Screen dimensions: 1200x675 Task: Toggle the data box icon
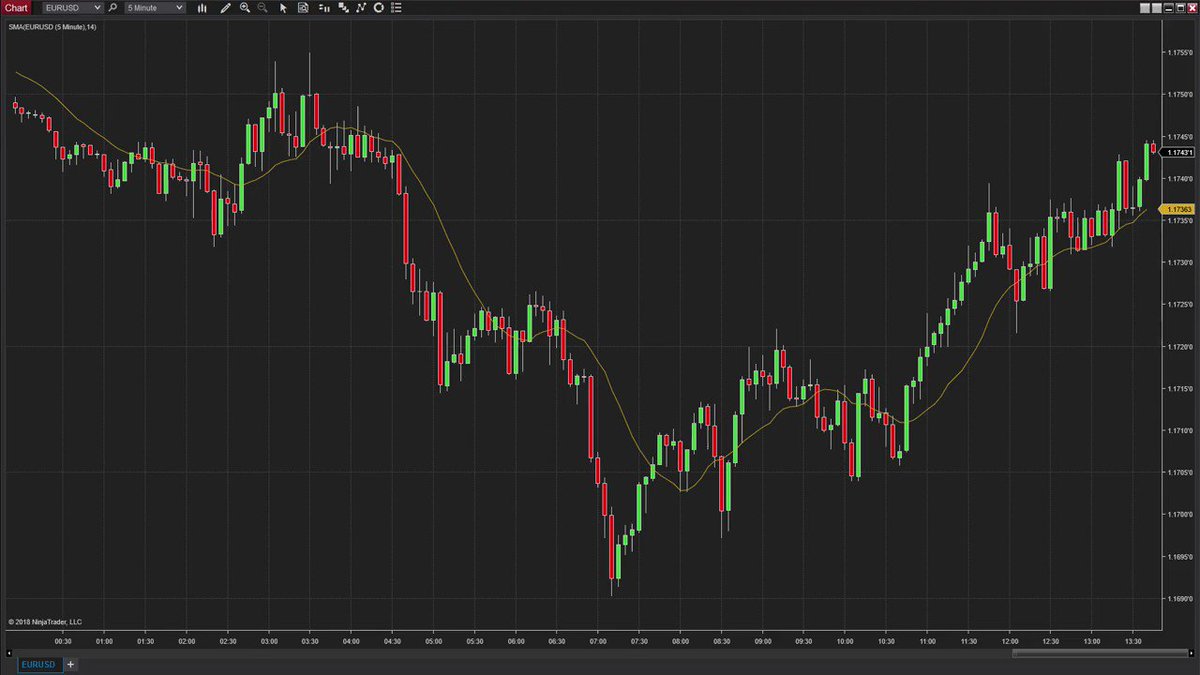coord(303,7)
